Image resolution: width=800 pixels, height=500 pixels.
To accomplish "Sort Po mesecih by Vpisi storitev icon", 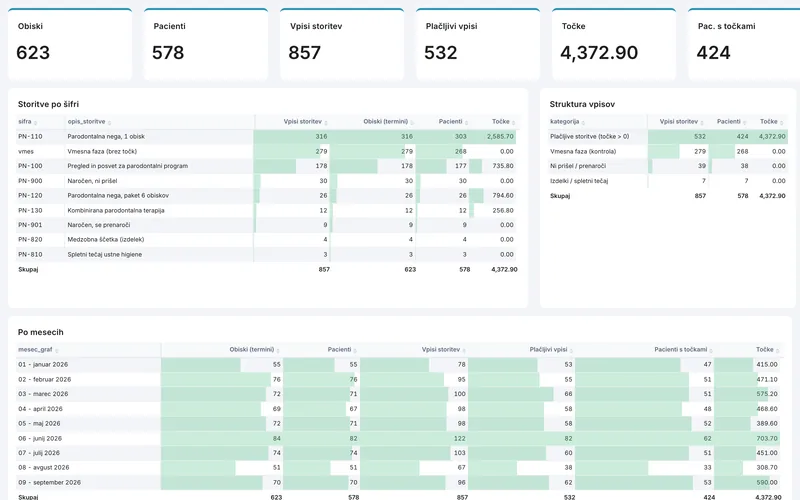I will coord(464,351).
